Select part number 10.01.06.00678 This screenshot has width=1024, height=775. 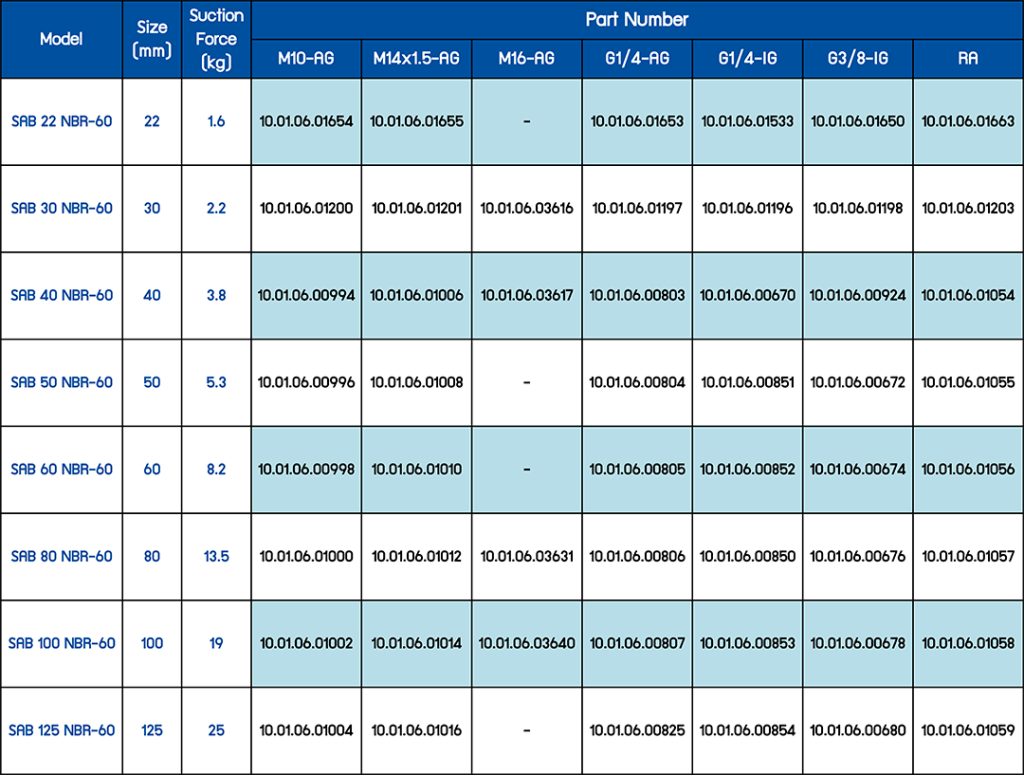[857, 643]
